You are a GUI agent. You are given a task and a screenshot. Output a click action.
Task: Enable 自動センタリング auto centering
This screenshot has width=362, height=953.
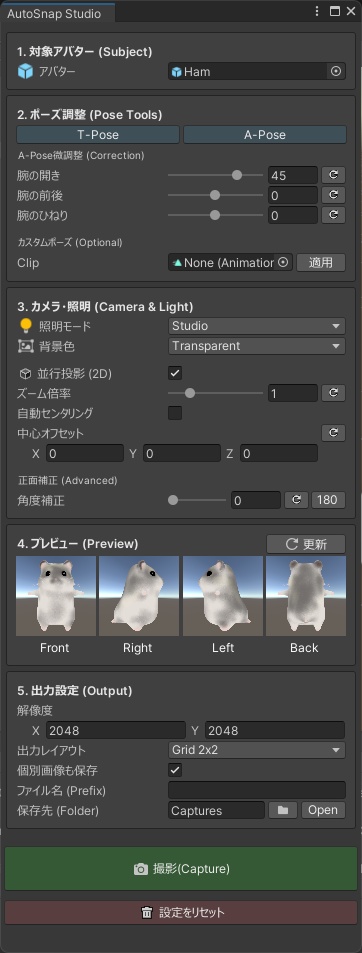pos(175,413)
